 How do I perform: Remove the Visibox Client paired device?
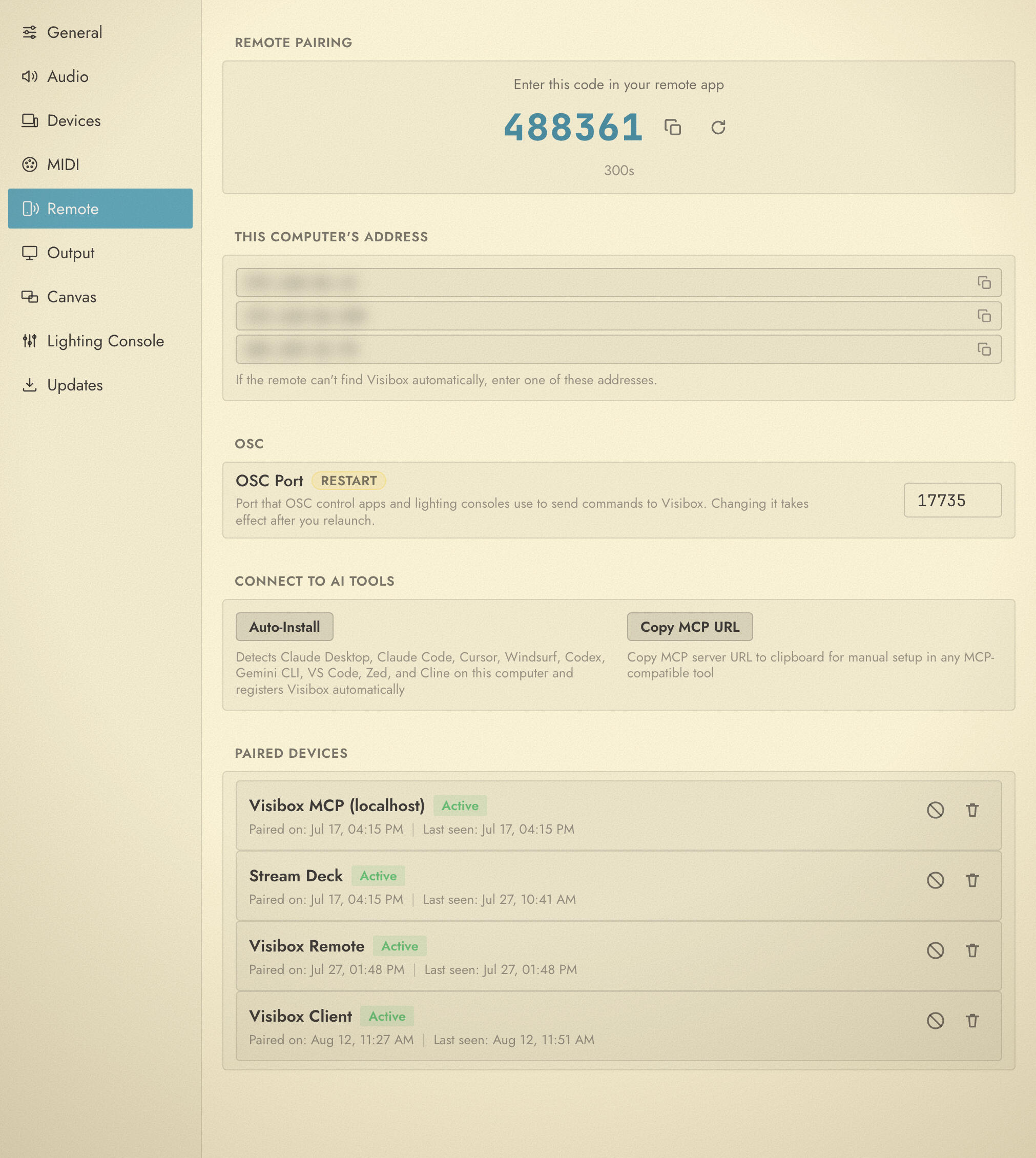[x=972, y=1021]
